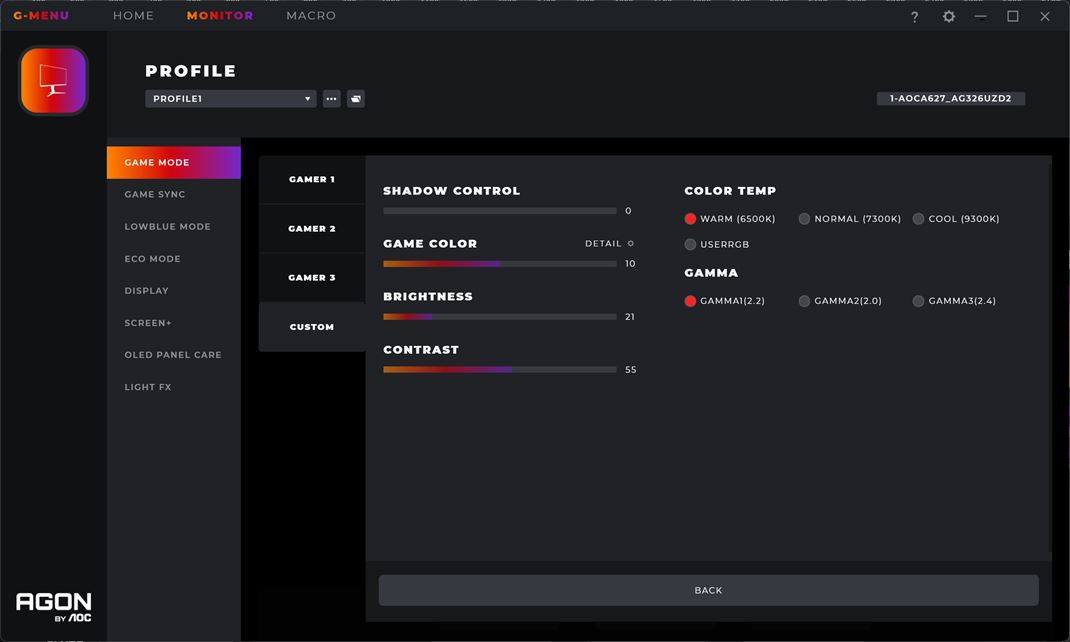This screenshot has height=642, width=1070.
Task: Click the BACK button
Action: (x=708, y=590)
